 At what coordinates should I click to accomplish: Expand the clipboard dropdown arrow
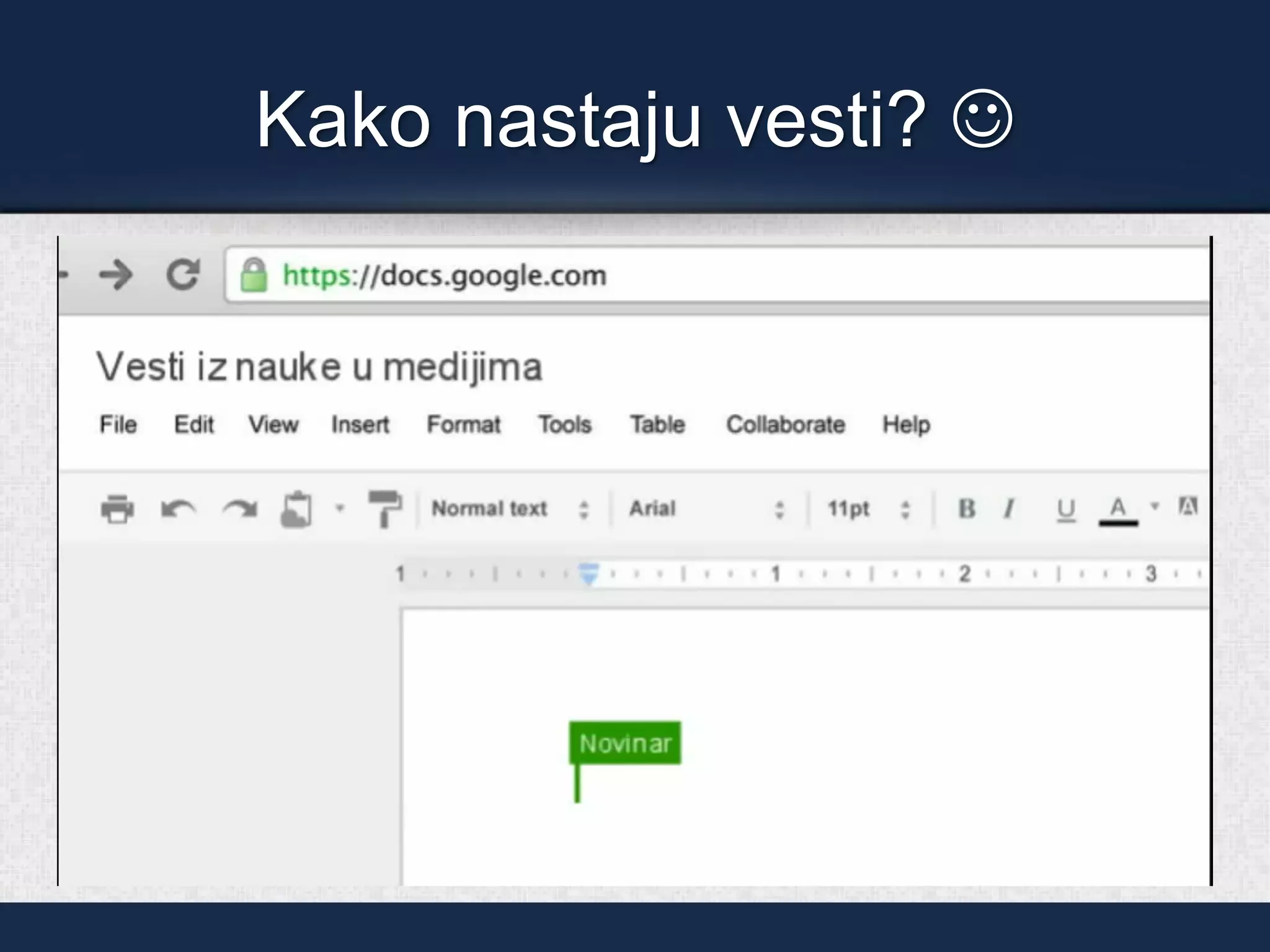coord(339,508)
